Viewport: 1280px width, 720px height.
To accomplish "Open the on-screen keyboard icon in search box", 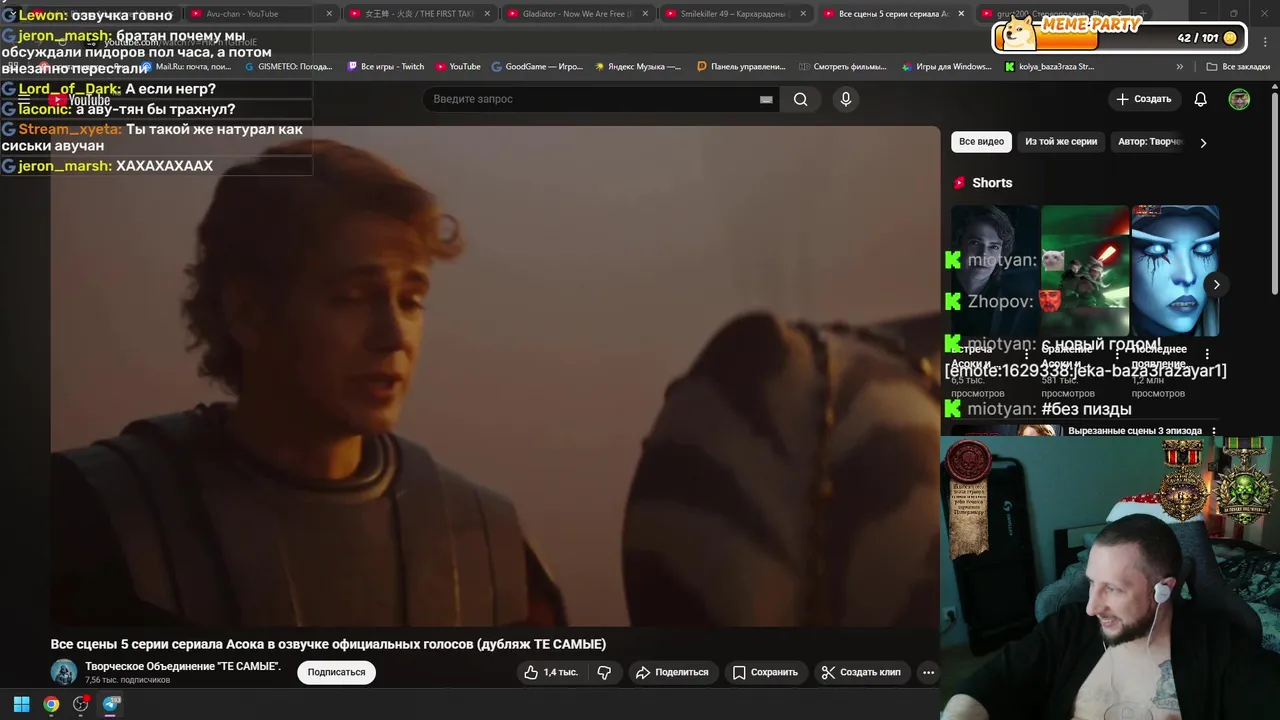I will tap(766, 99).
